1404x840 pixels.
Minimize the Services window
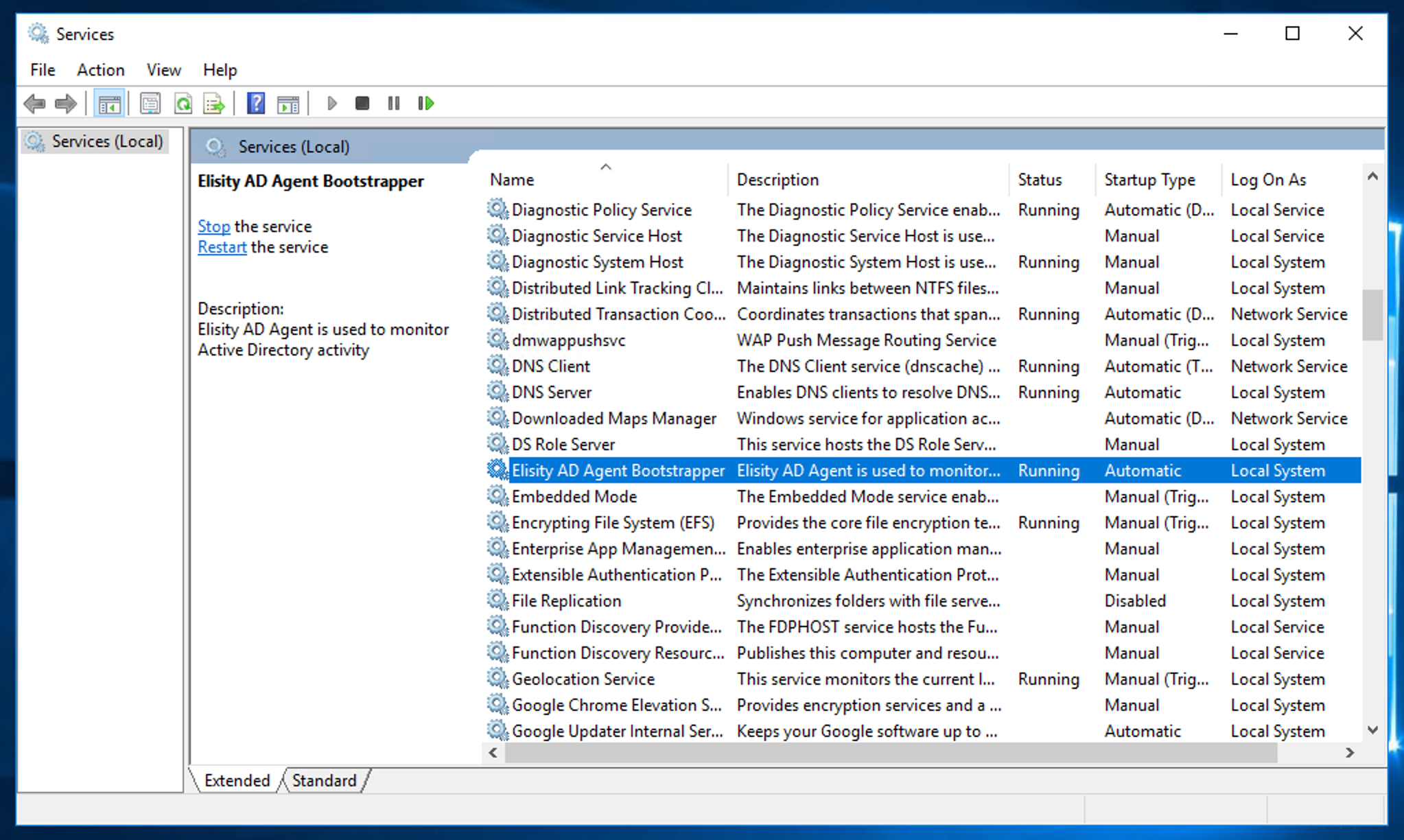[1231, 33]
